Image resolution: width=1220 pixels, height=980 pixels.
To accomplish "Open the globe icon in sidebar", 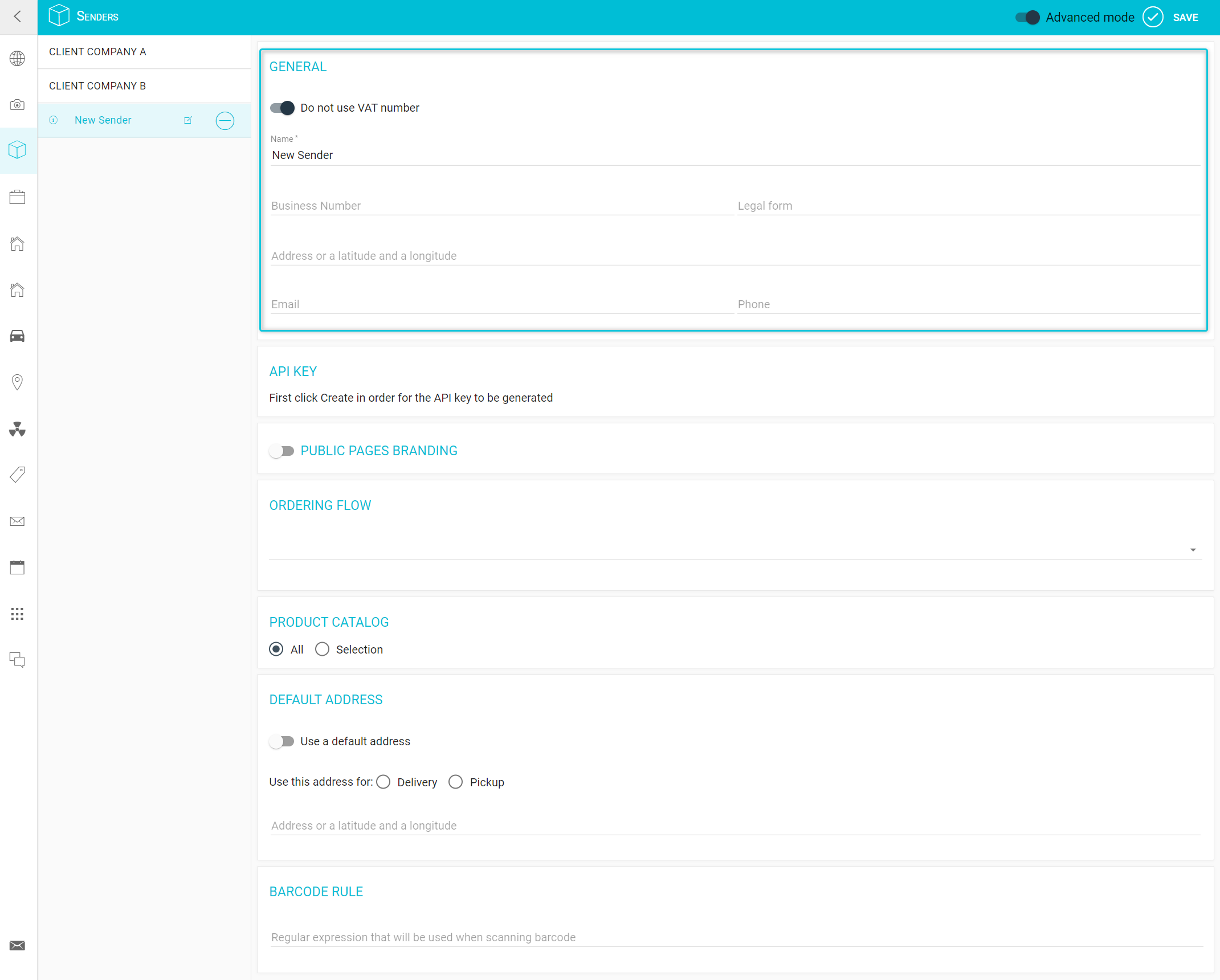I will (x=18, y=58).
